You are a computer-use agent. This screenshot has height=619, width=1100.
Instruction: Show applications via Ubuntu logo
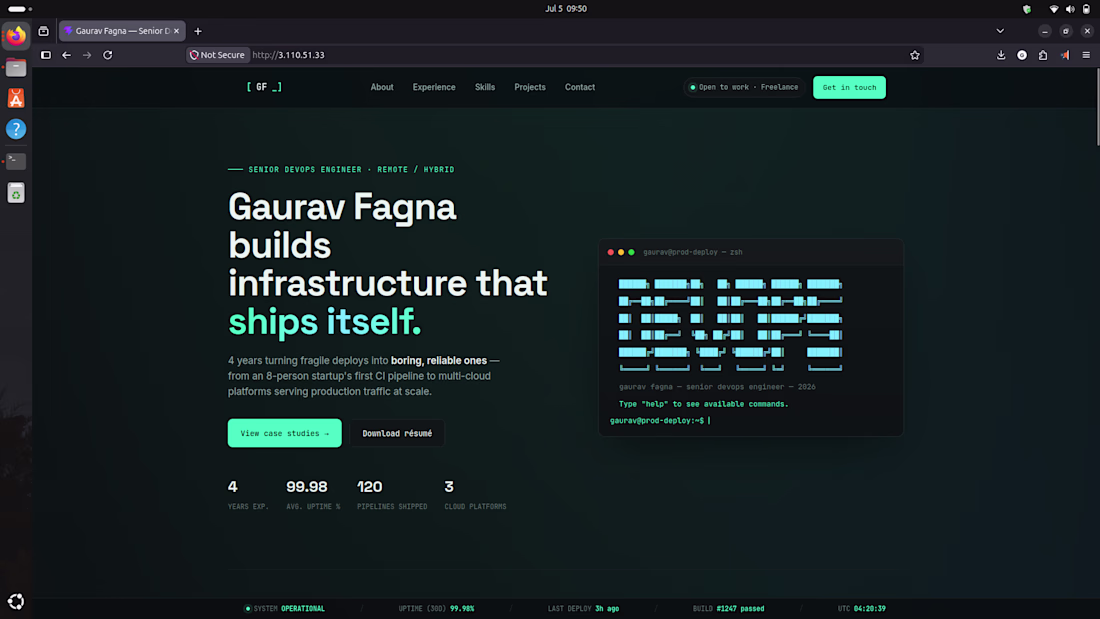coord(16,601)
